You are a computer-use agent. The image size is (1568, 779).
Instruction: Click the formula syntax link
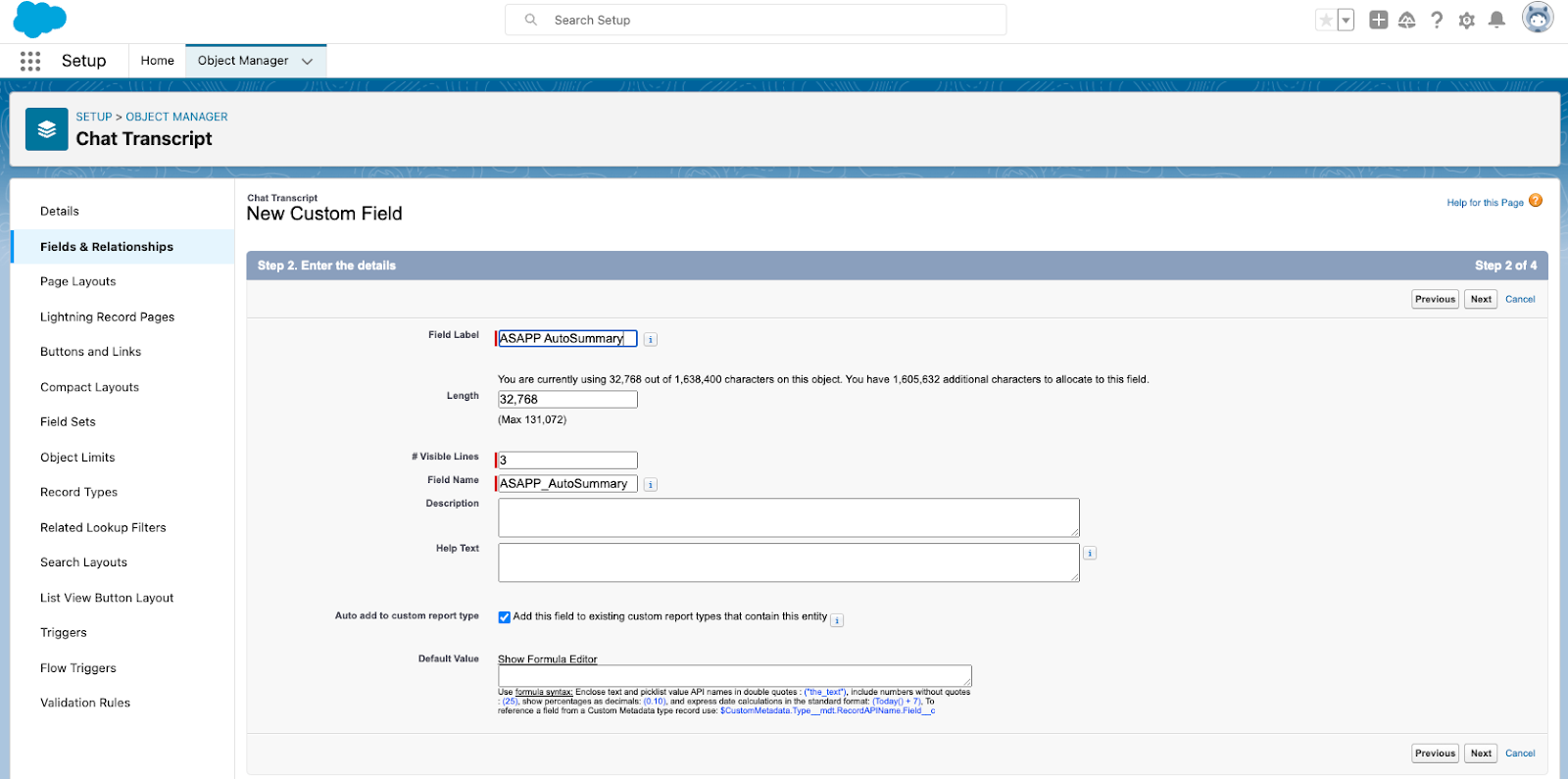click(544, 692)
